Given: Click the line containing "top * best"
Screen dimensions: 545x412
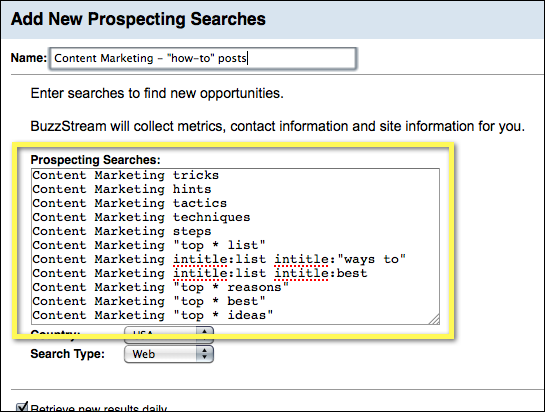Looking at the screenshot, I should tap(149, 301).
